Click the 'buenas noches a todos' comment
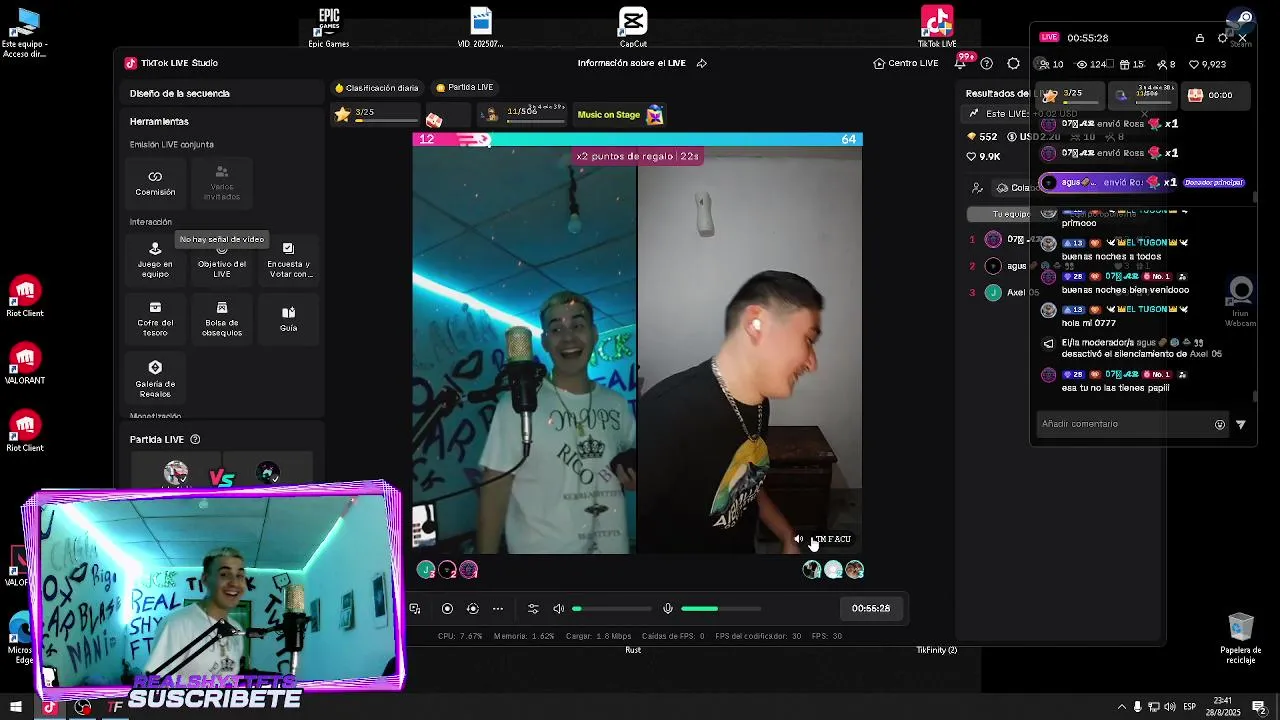 pyautogui.click(x=1111, y=257)
